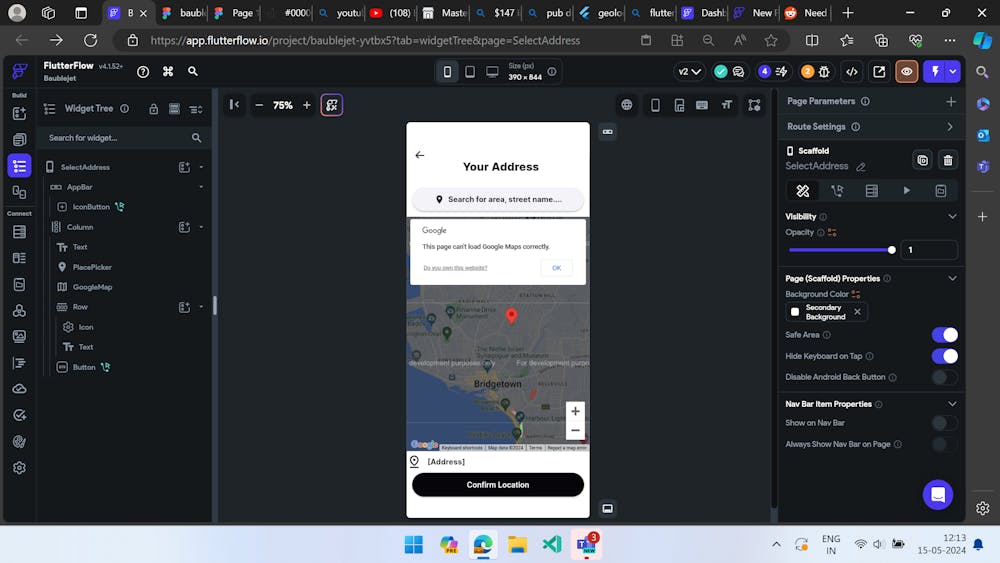The image size is (1000, 563).
Task: Click the Opacity slider handle
Action: tap(892, 250)
